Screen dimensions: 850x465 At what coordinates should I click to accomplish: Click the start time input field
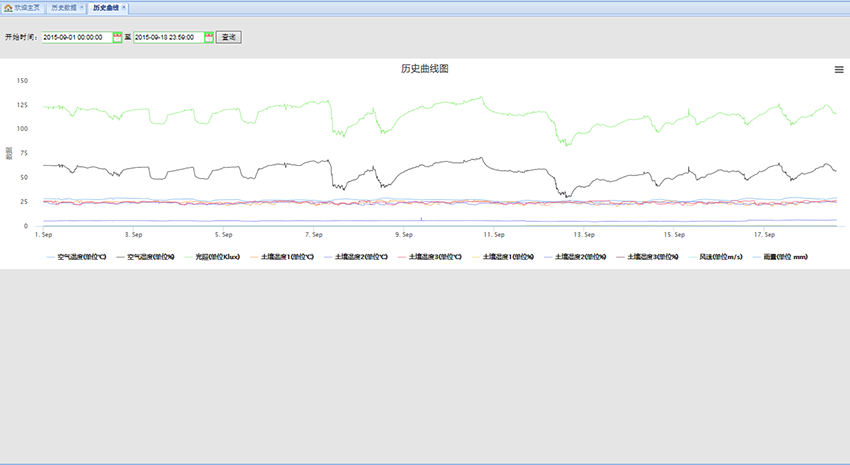coord(76,37)
